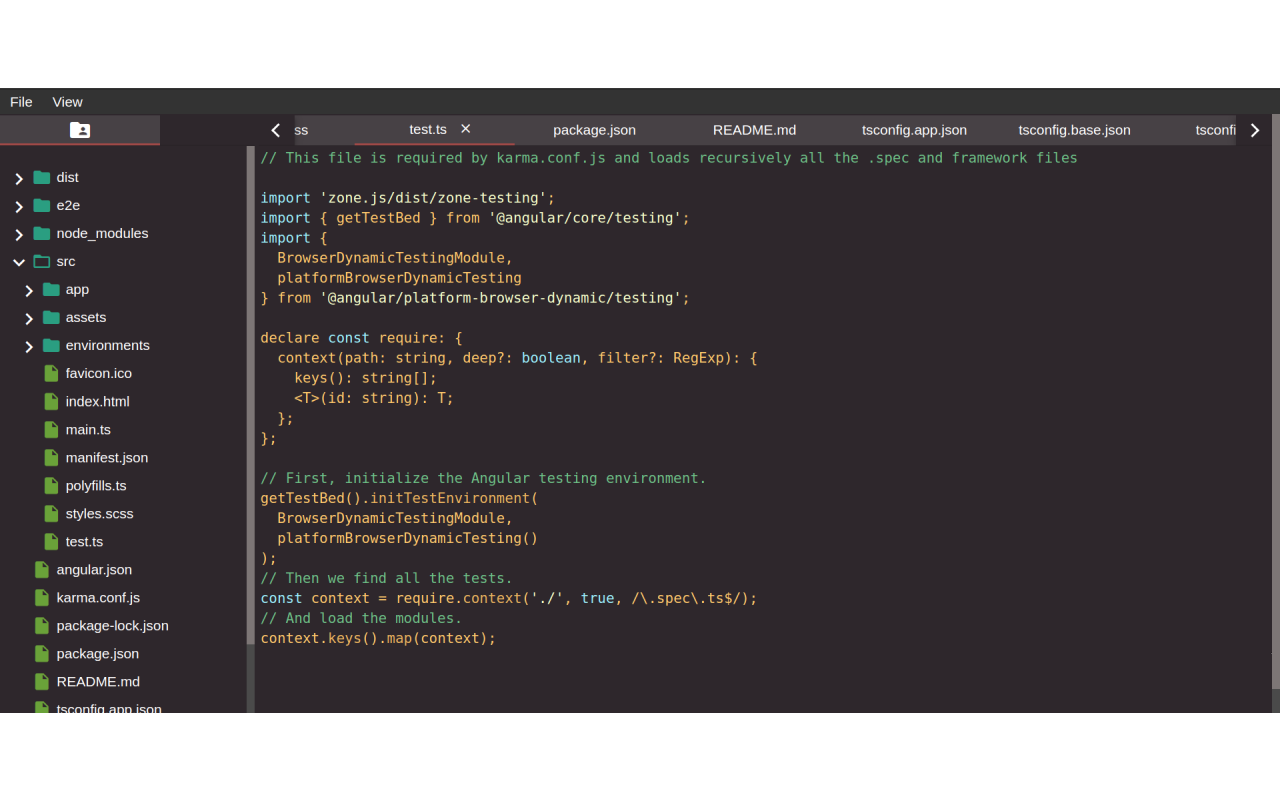1280x800 pixels.
Task: Switch to the tsconfig.base.json tab
Action: (1074, 129)
